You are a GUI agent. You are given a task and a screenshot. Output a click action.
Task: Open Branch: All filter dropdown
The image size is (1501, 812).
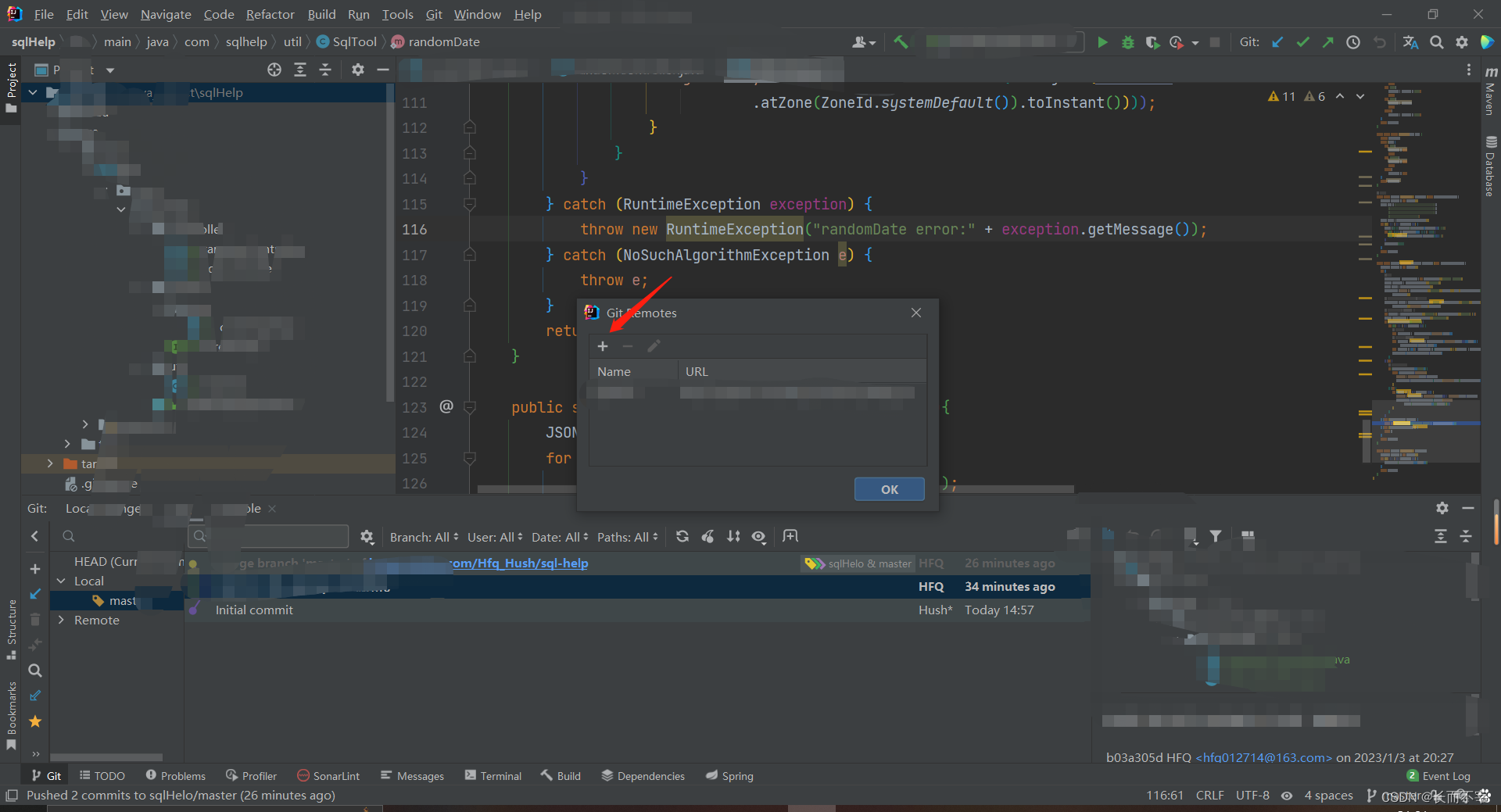coord(424,537)
